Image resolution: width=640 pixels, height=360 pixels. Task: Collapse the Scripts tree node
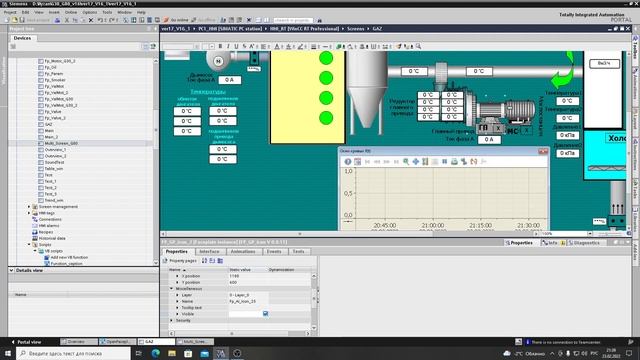[29, 244]
